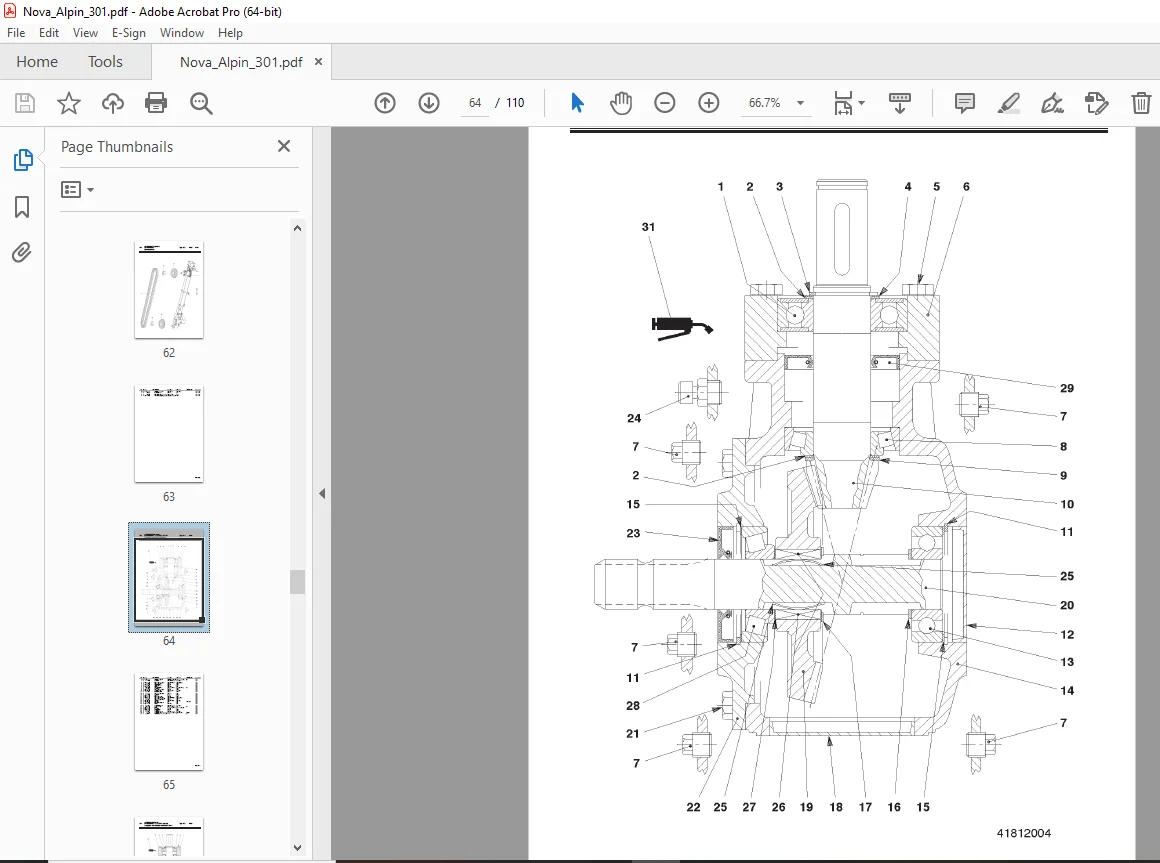
Task: Click the 66.7% zoom value field
Action: pyautogui.click(x=765, y=103)
